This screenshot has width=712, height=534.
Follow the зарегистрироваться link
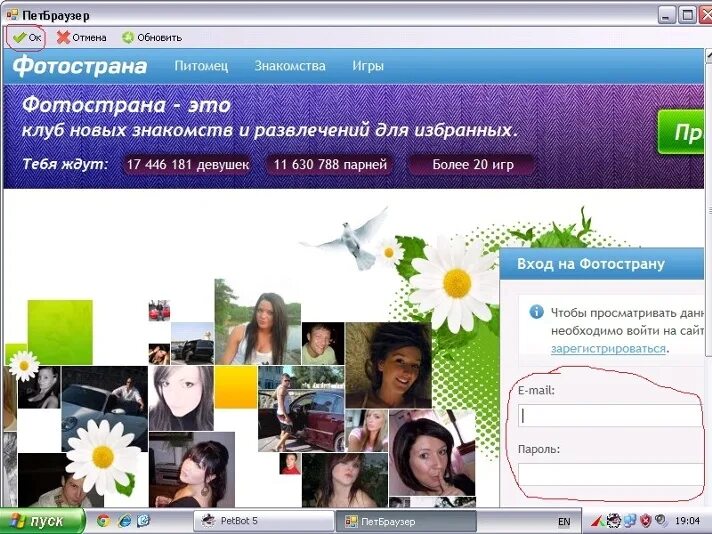pos(608,349)
